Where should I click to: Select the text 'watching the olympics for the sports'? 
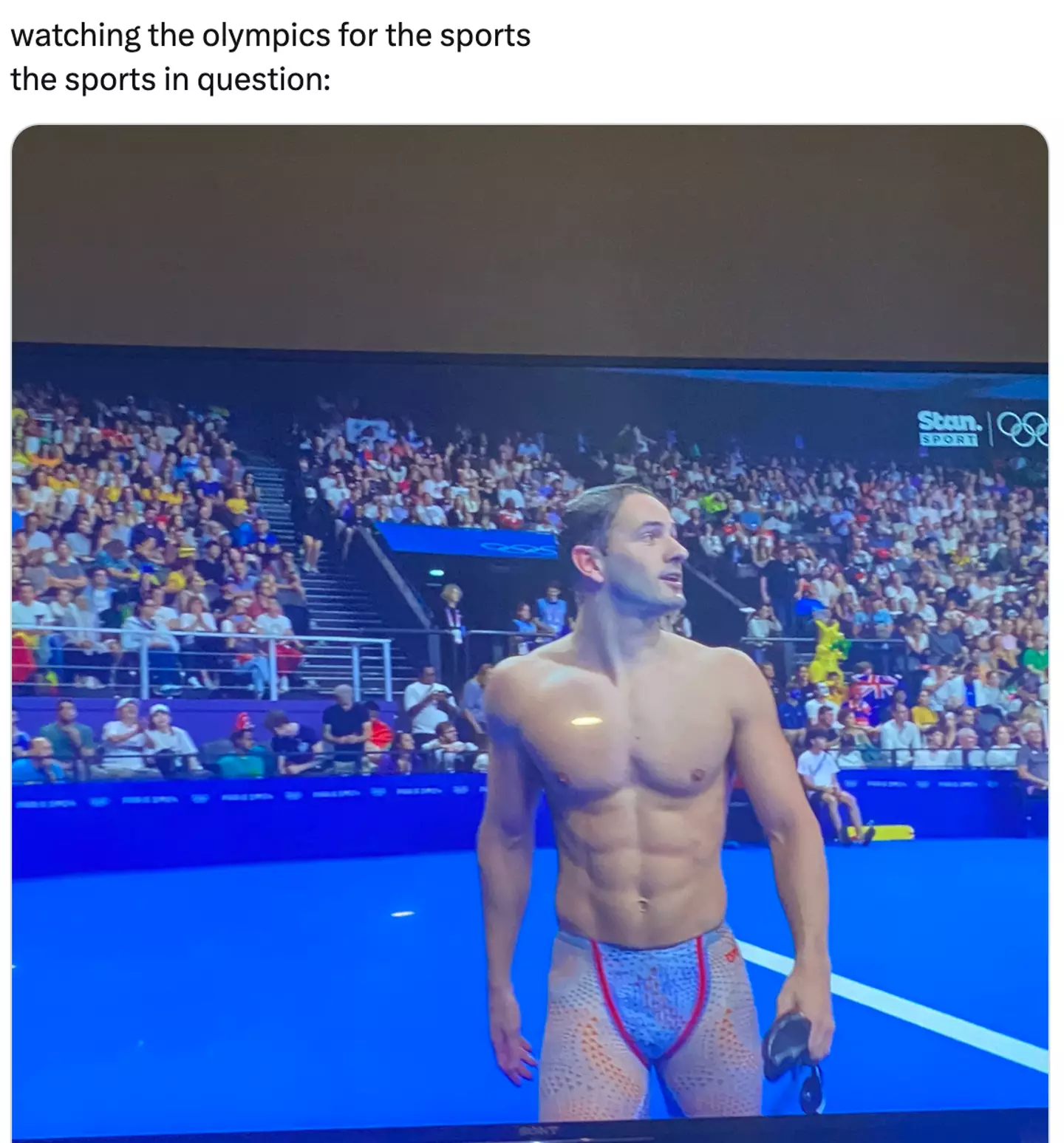[270, 35]
